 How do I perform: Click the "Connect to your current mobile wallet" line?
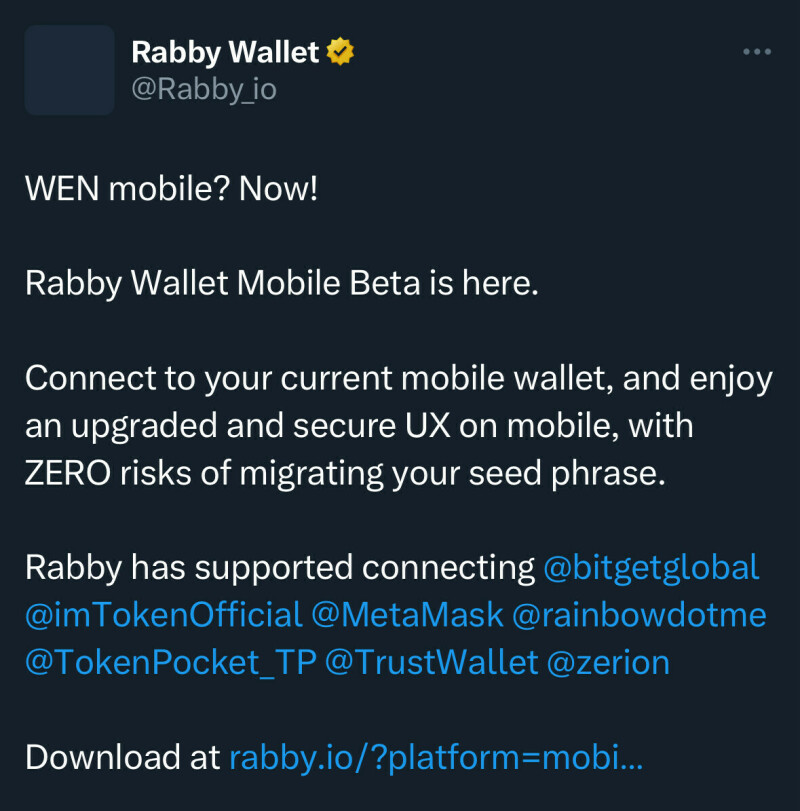point(398,378)
